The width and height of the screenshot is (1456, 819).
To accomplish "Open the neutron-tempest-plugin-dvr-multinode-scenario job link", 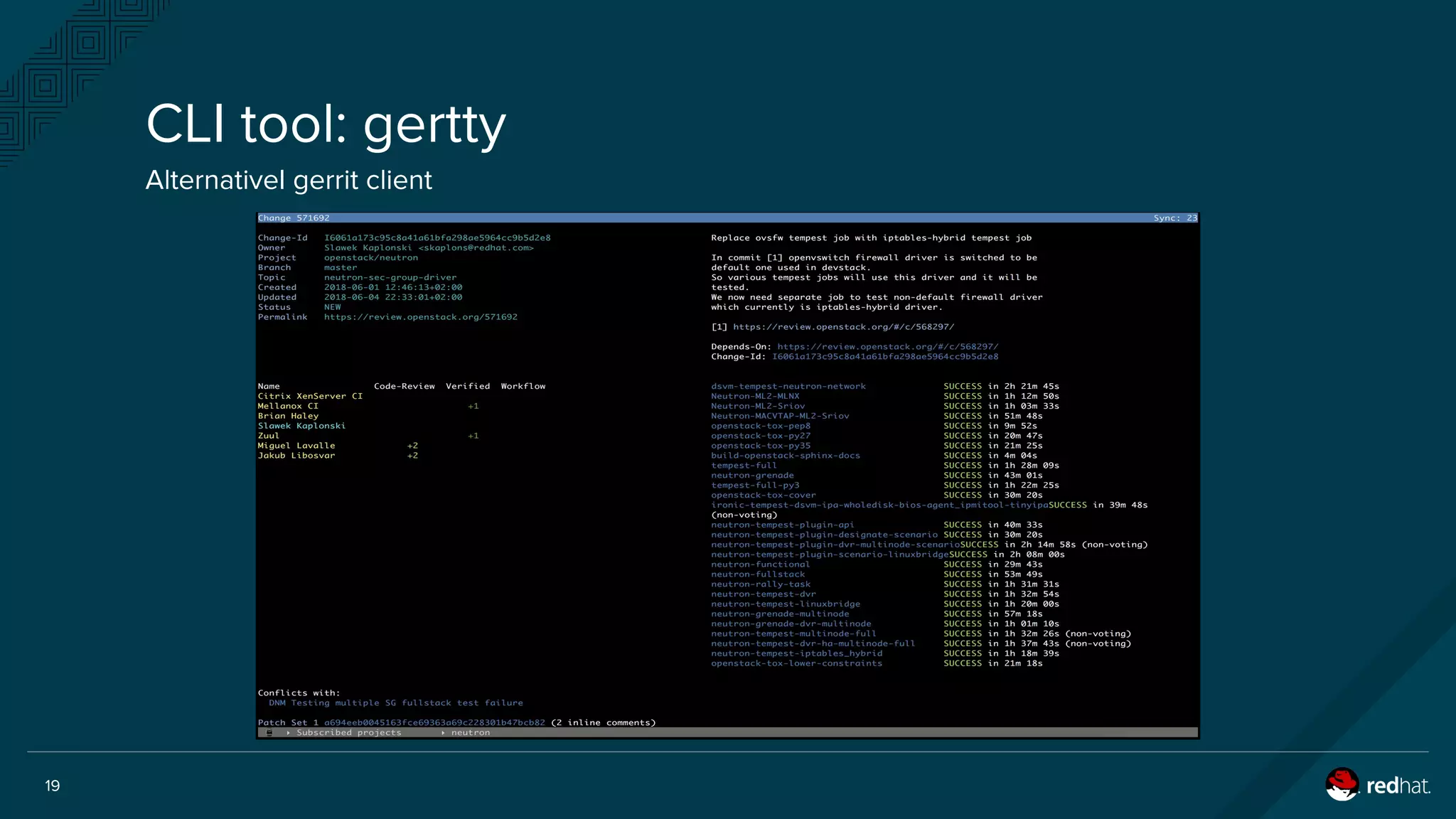I will tap(835, 545).
